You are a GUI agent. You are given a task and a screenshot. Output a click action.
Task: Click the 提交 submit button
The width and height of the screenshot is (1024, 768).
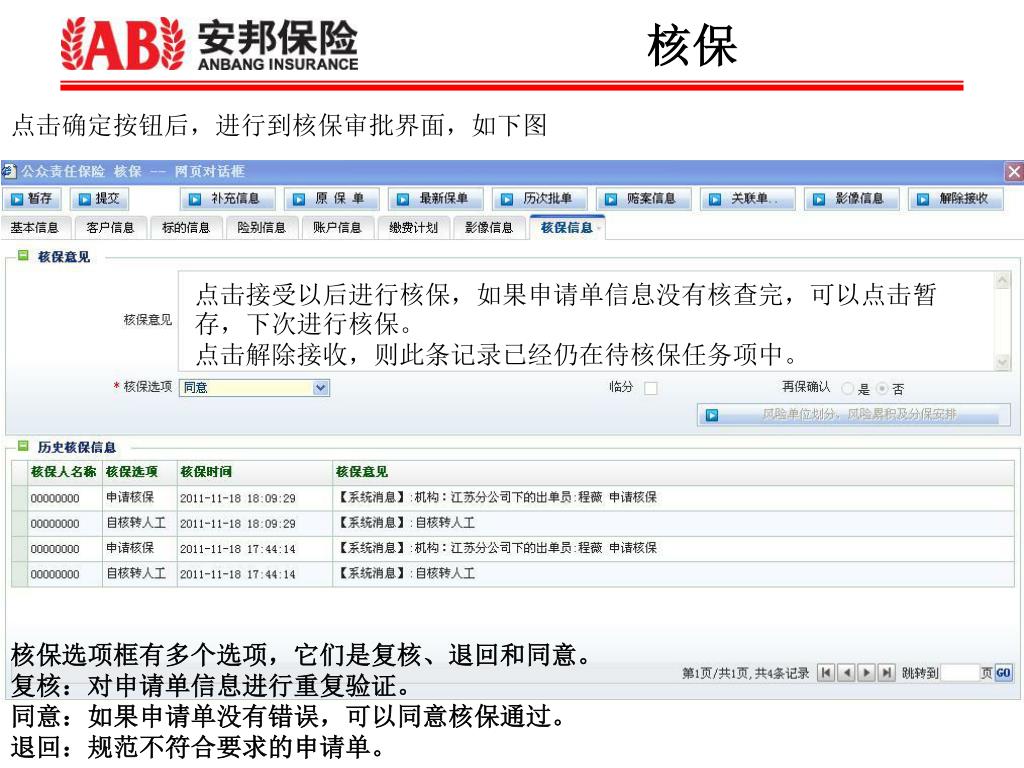(99, 199)
